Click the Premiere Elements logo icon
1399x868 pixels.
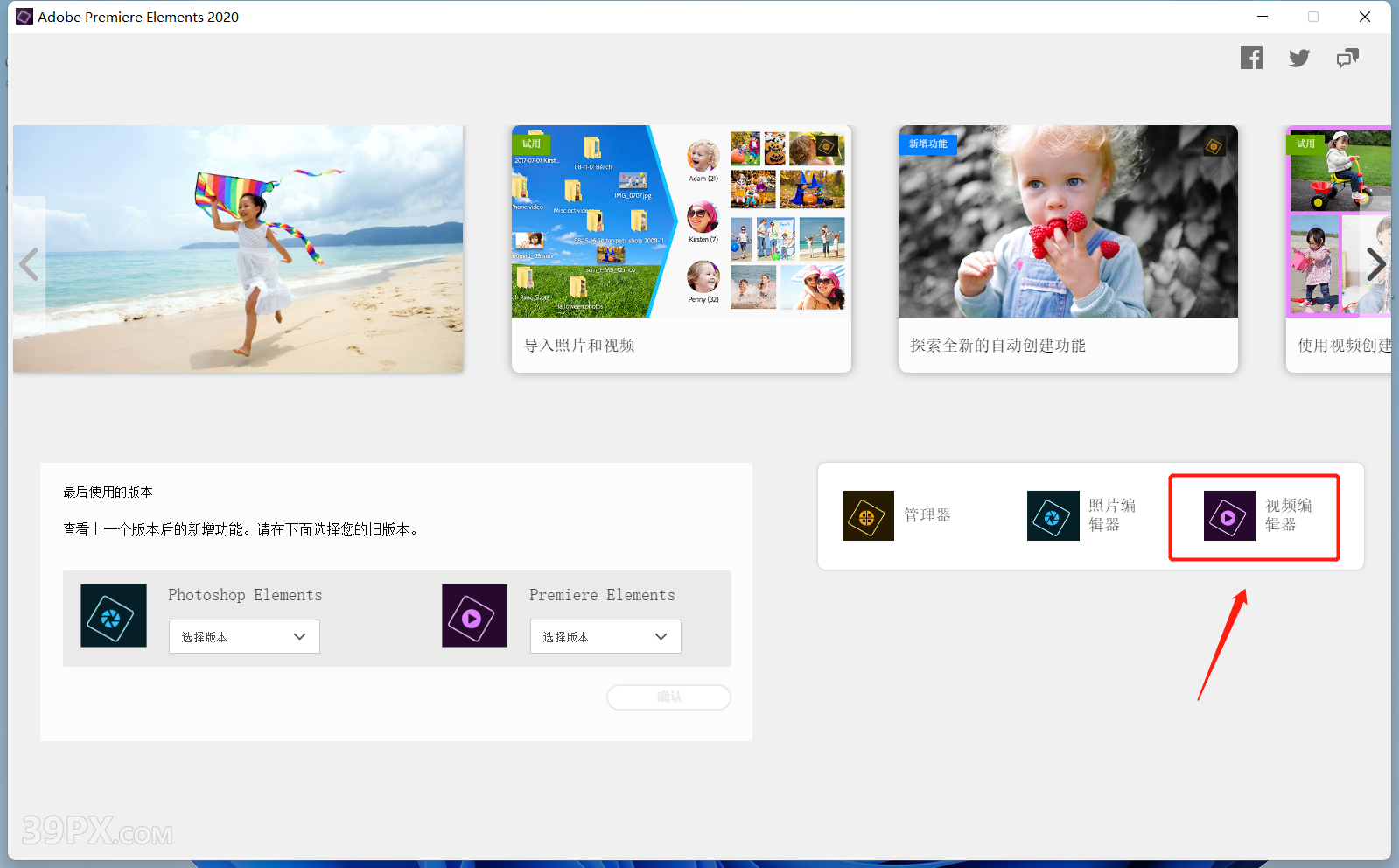[x=474, y=616]
